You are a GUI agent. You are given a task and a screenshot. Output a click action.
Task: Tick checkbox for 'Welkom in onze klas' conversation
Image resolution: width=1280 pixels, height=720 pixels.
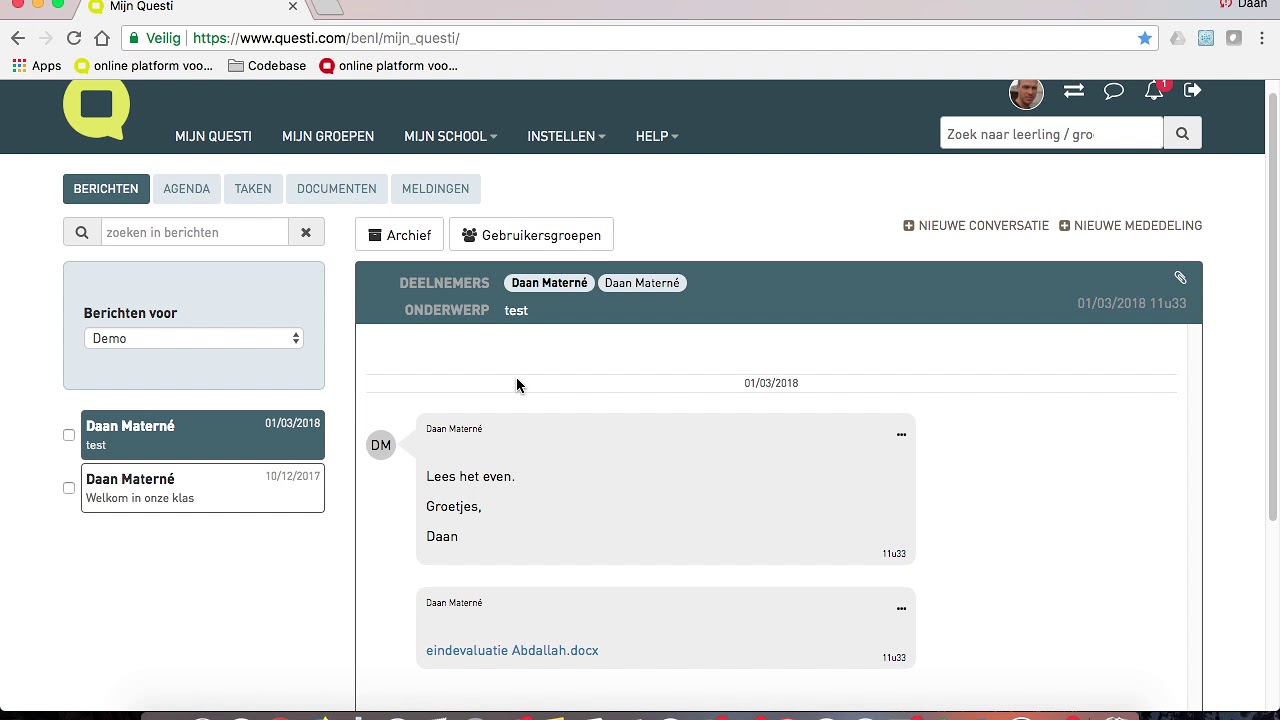(x=69, y=488)
